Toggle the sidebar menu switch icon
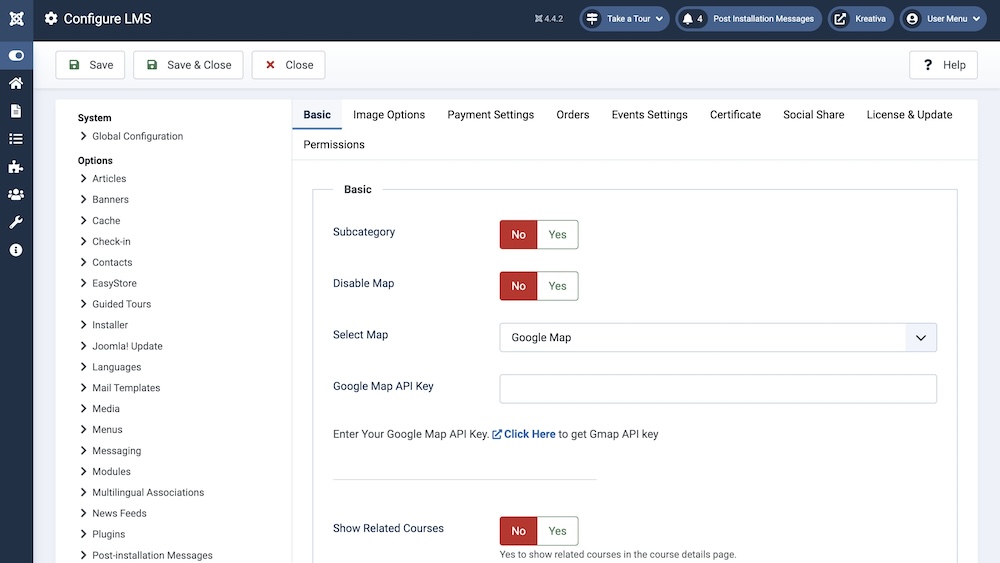This screenshot has height=563, width=1000. (x=16, y=56)
